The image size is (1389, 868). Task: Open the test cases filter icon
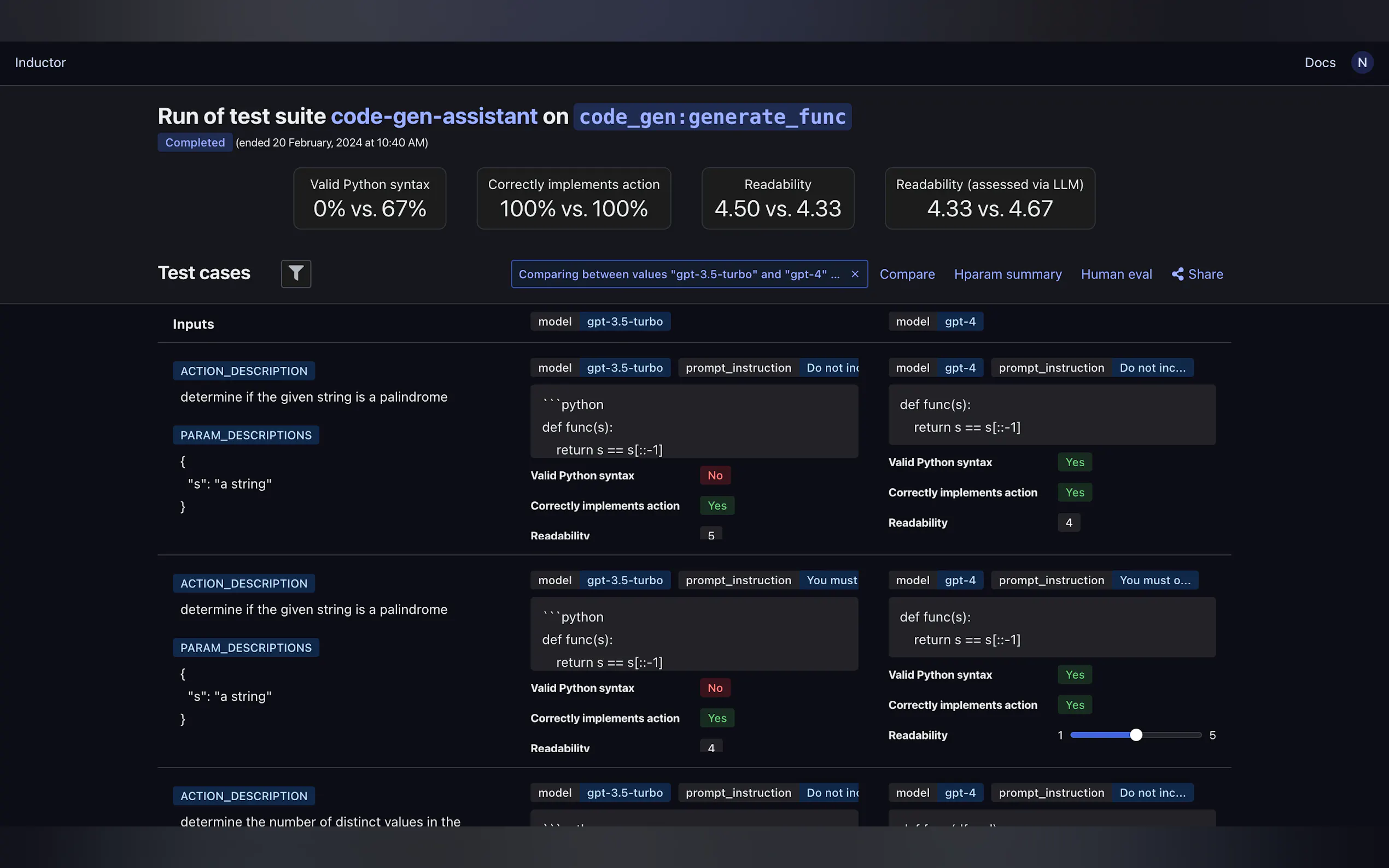click(x=296, y=273)
